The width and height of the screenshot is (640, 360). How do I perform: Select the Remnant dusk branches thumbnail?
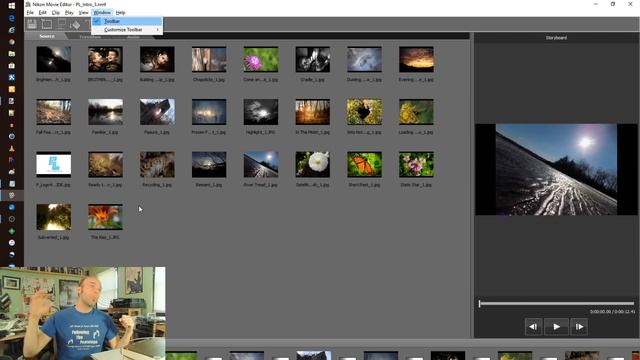click(209, 164)
